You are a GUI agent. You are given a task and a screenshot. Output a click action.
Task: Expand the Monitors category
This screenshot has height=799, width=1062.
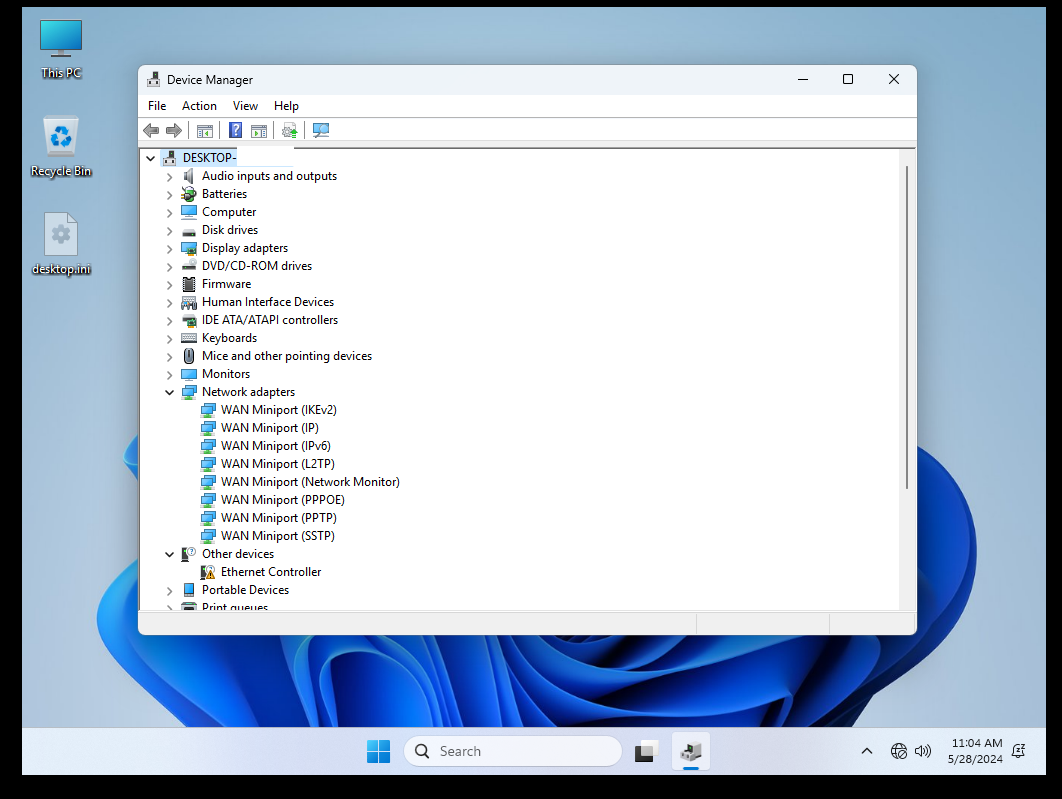(x=169, y=374)
